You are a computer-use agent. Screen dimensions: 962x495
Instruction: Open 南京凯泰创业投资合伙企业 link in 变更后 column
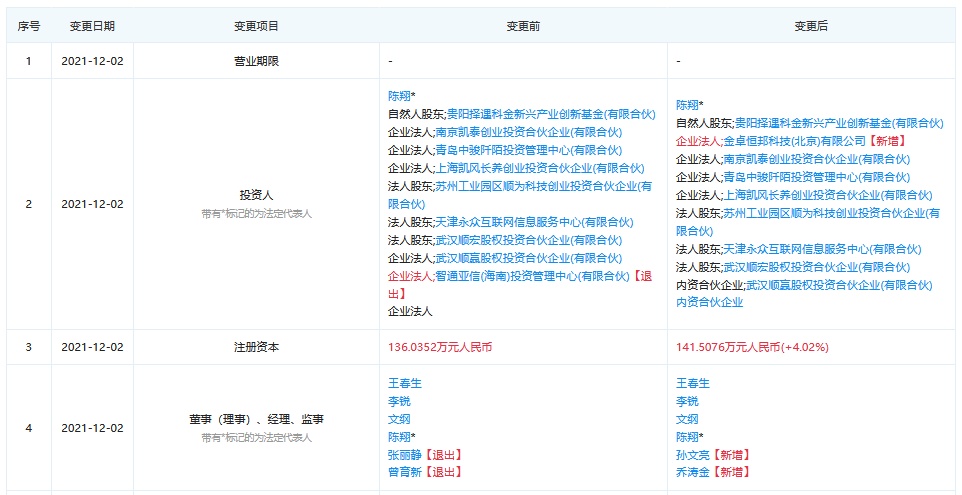pyautogui.click(x=817, y=159)
